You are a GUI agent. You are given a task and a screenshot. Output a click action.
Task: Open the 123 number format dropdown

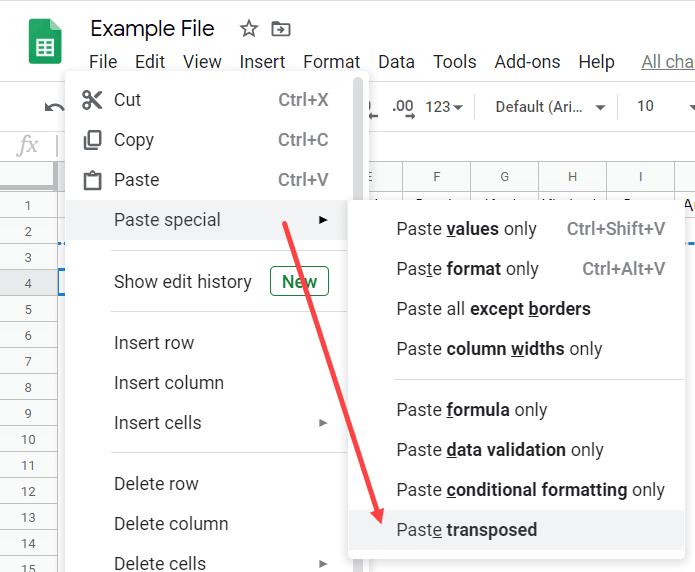(x=444, y=107)
